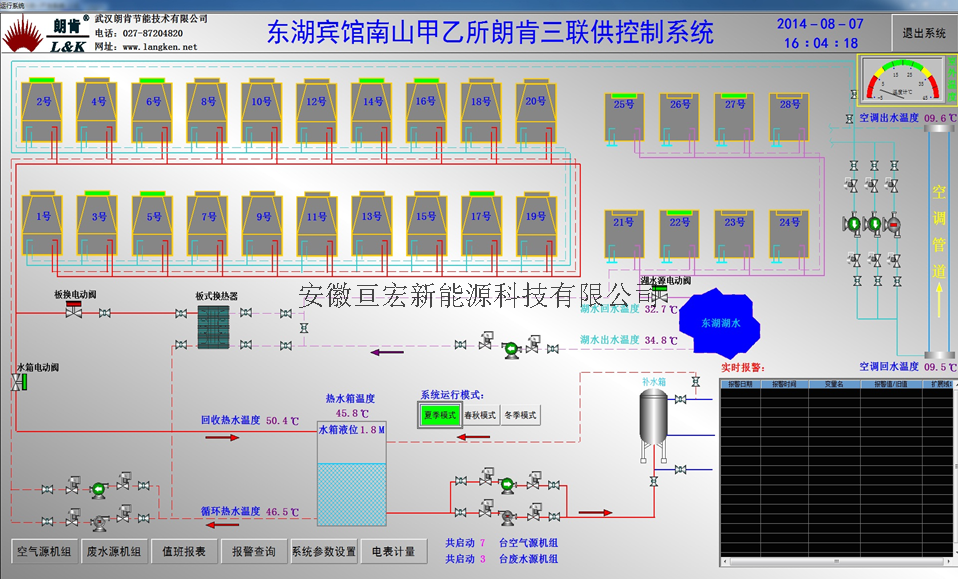
Task: Click the alarm table horizontal scrollbar
Action: 836,561
